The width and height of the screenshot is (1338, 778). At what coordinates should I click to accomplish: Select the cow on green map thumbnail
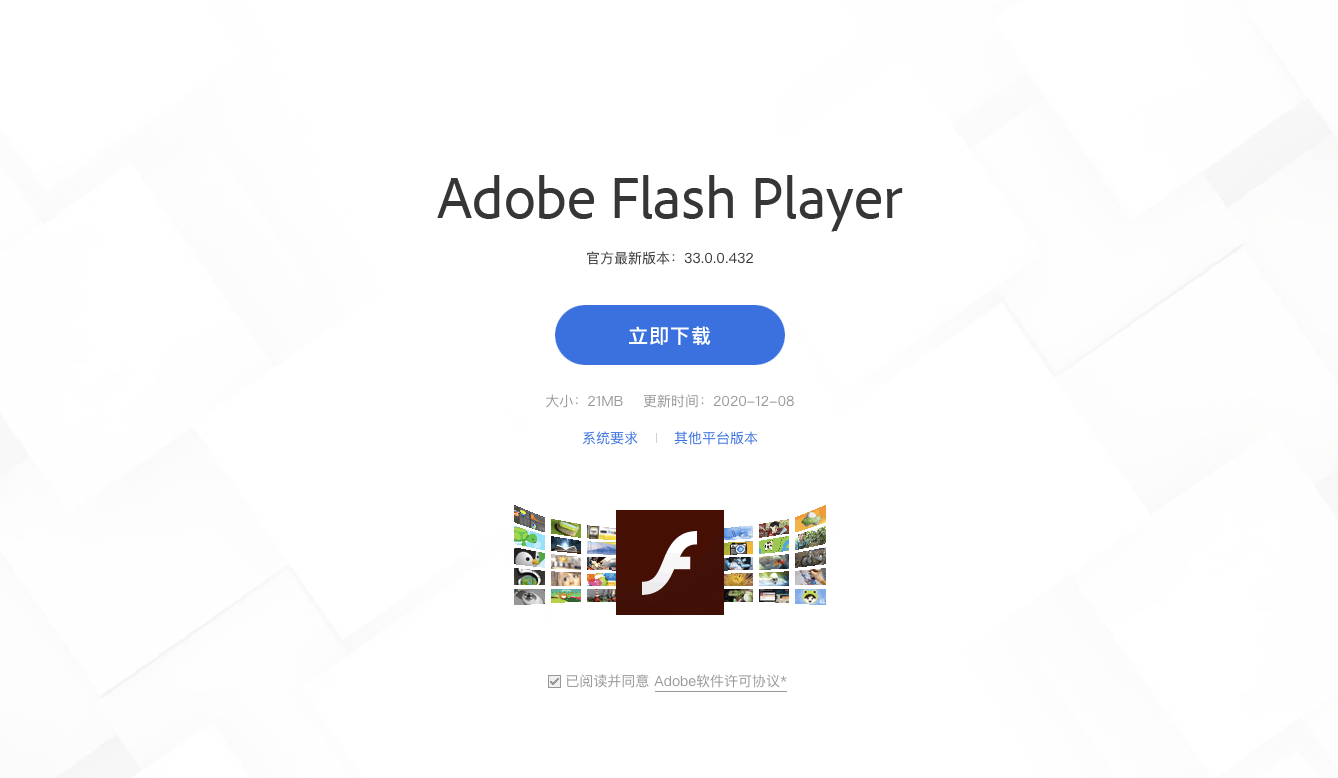774,545
